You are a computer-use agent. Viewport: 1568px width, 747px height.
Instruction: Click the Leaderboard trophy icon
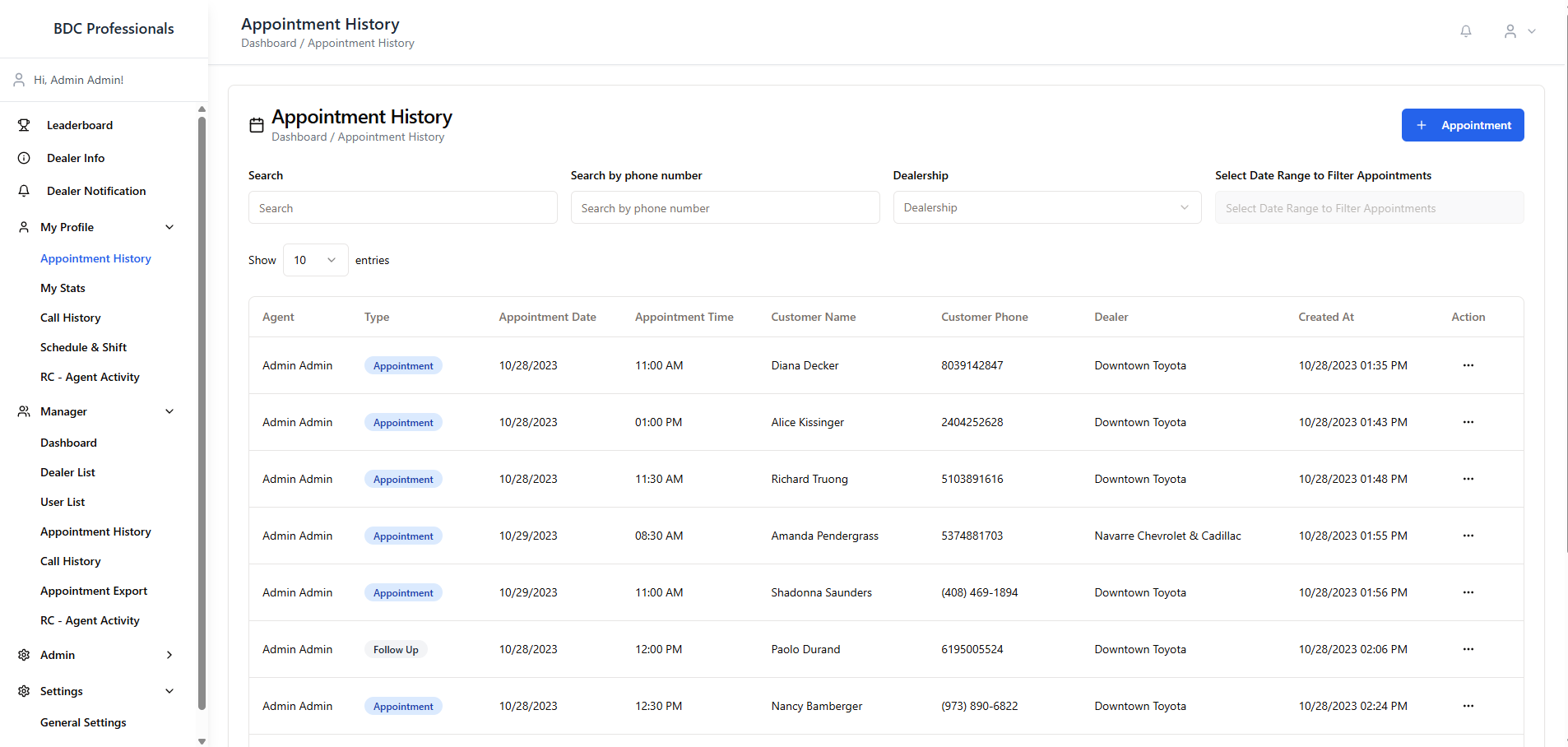[x=24, y=125]
